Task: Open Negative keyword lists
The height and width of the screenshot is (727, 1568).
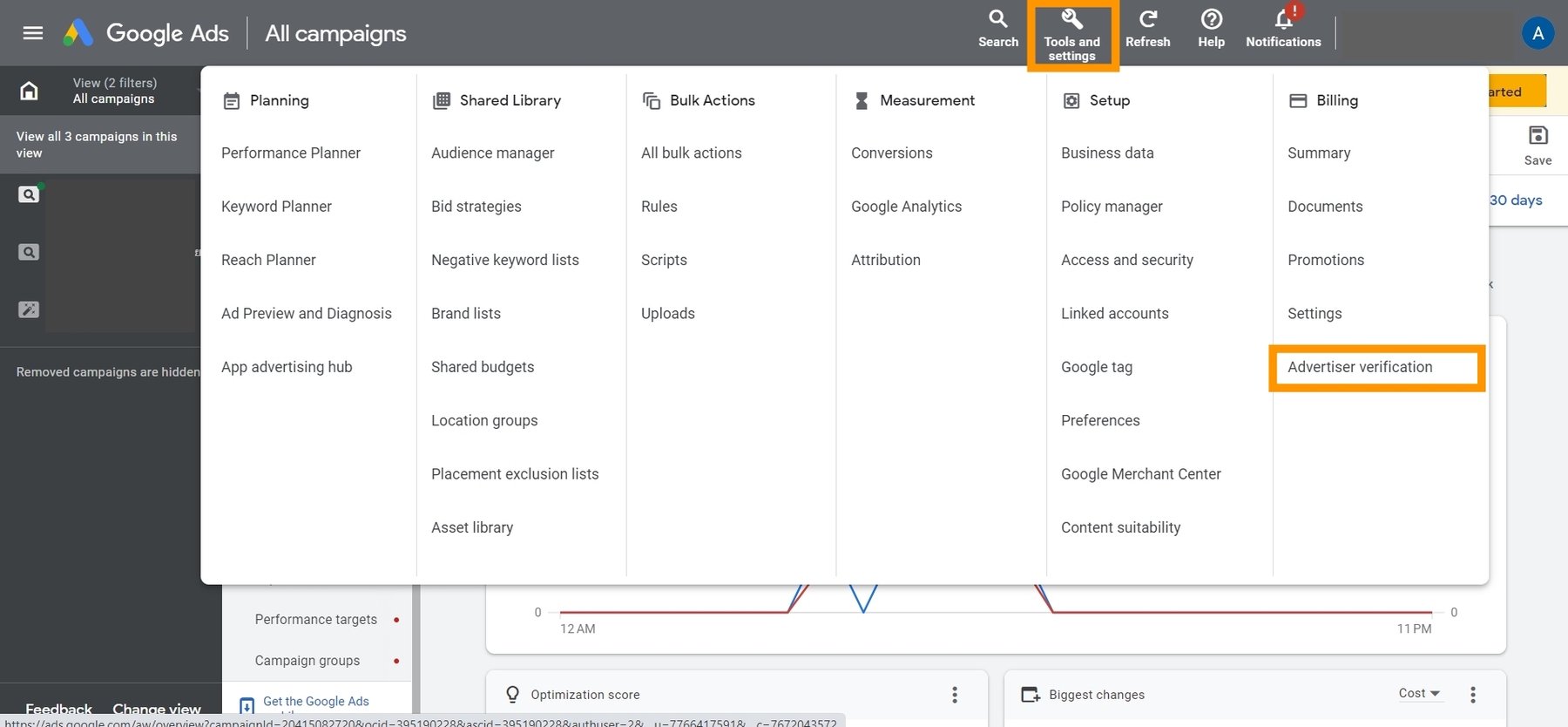Action: pyautogui.click(x=505, y=260)
